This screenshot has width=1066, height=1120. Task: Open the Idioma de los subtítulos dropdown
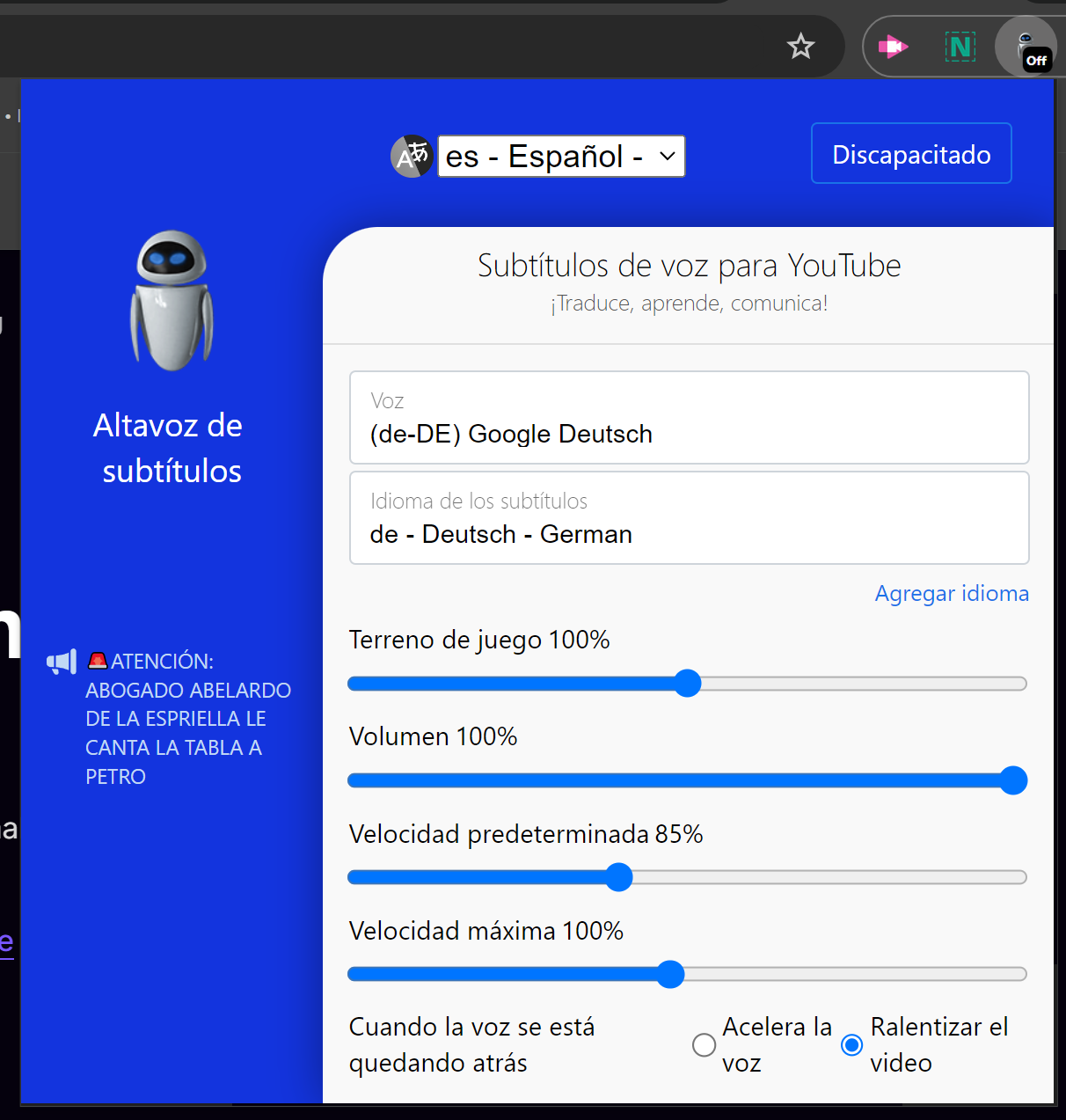pos(689,518)
